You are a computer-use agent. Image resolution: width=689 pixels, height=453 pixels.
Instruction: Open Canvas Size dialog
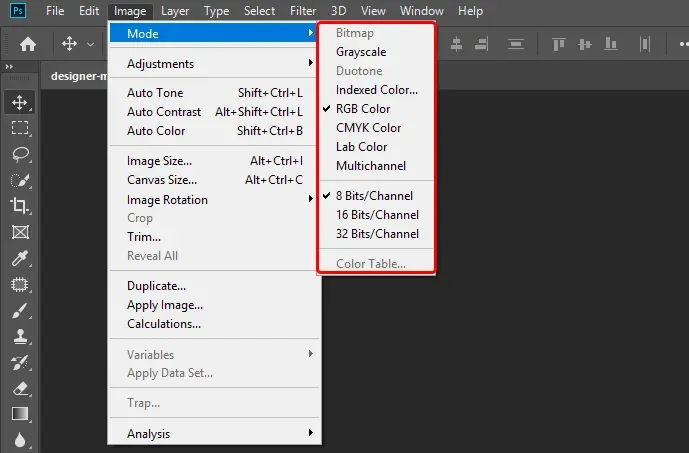(213, 180)
